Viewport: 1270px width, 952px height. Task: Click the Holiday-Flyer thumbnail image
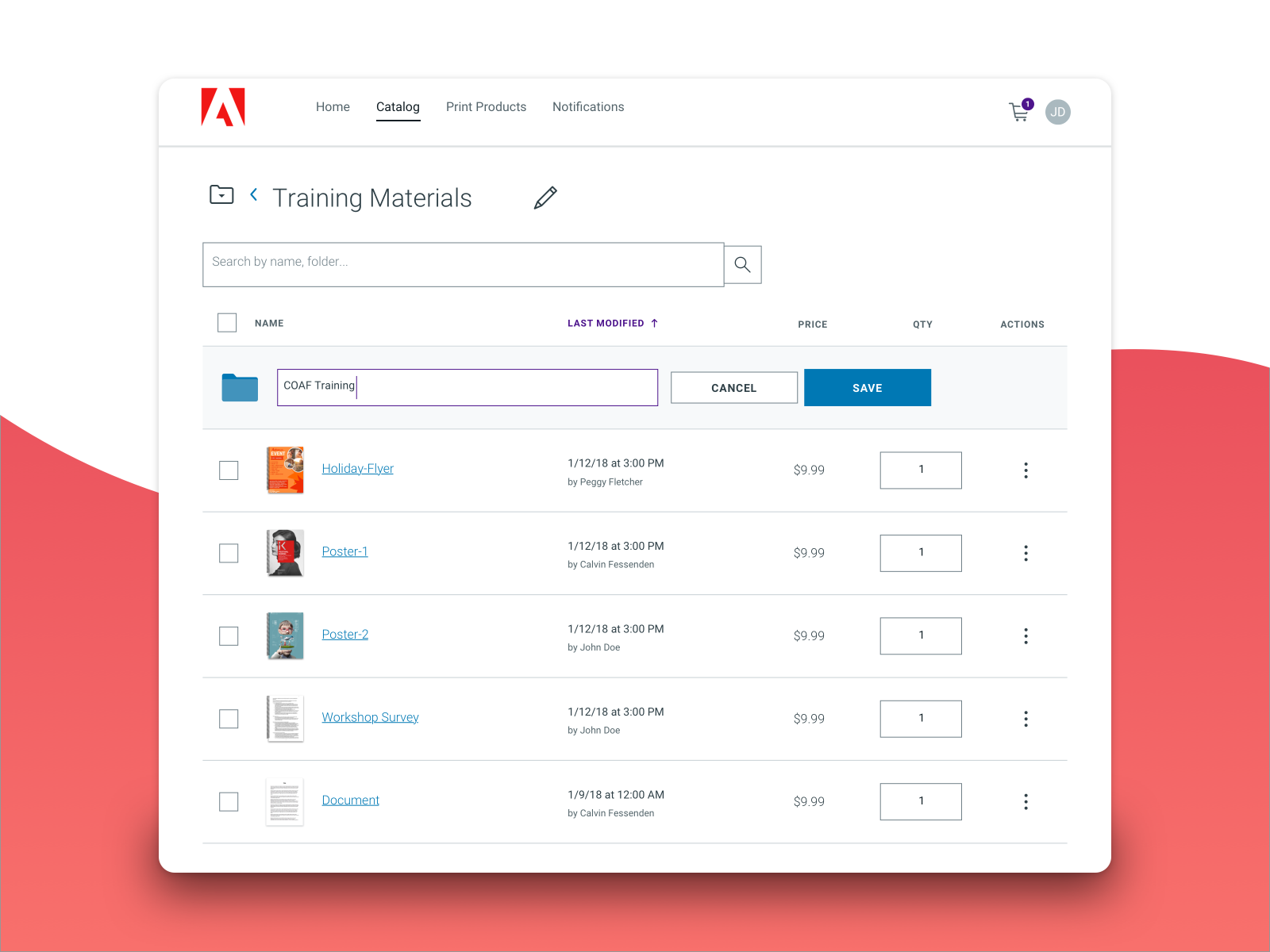pyautogui.click(x=285, y=470)
